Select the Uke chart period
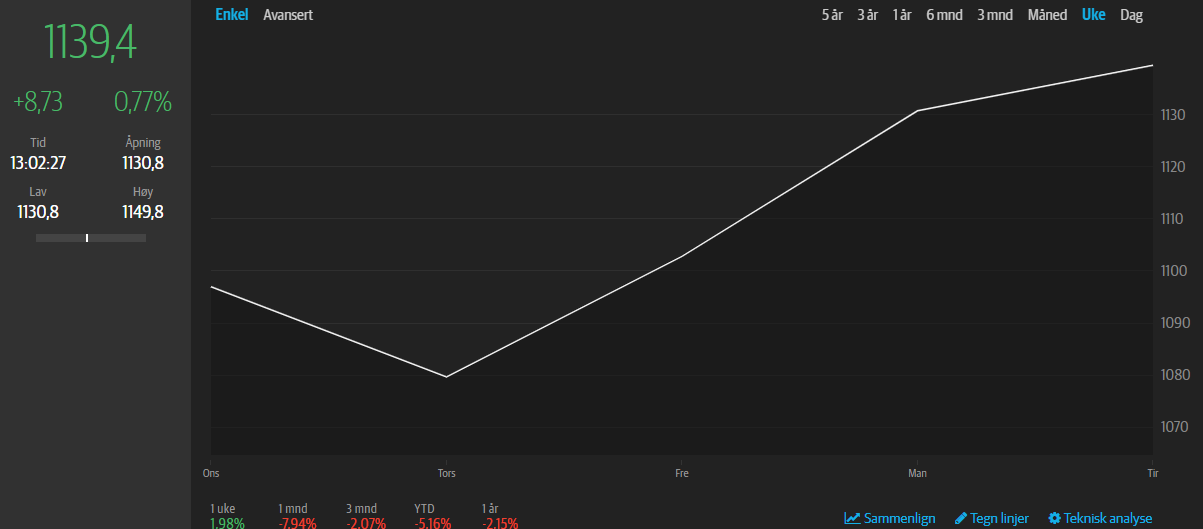Image resolution: width=1203 pixels, height=529 pixels. [x=1094, y=15]
